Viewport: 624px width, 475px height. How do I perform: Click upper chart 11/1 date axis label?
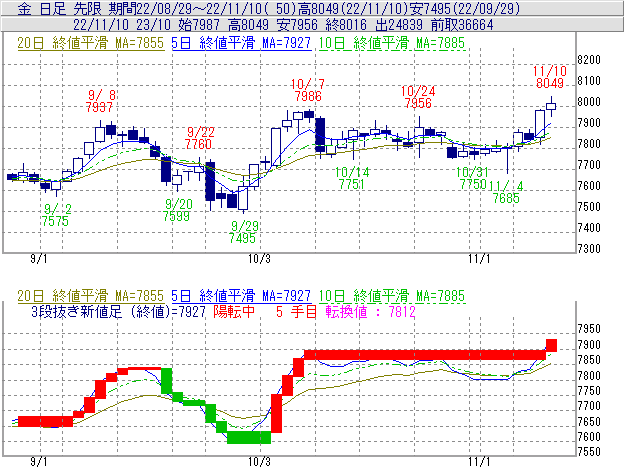click(x=479, y=259)
